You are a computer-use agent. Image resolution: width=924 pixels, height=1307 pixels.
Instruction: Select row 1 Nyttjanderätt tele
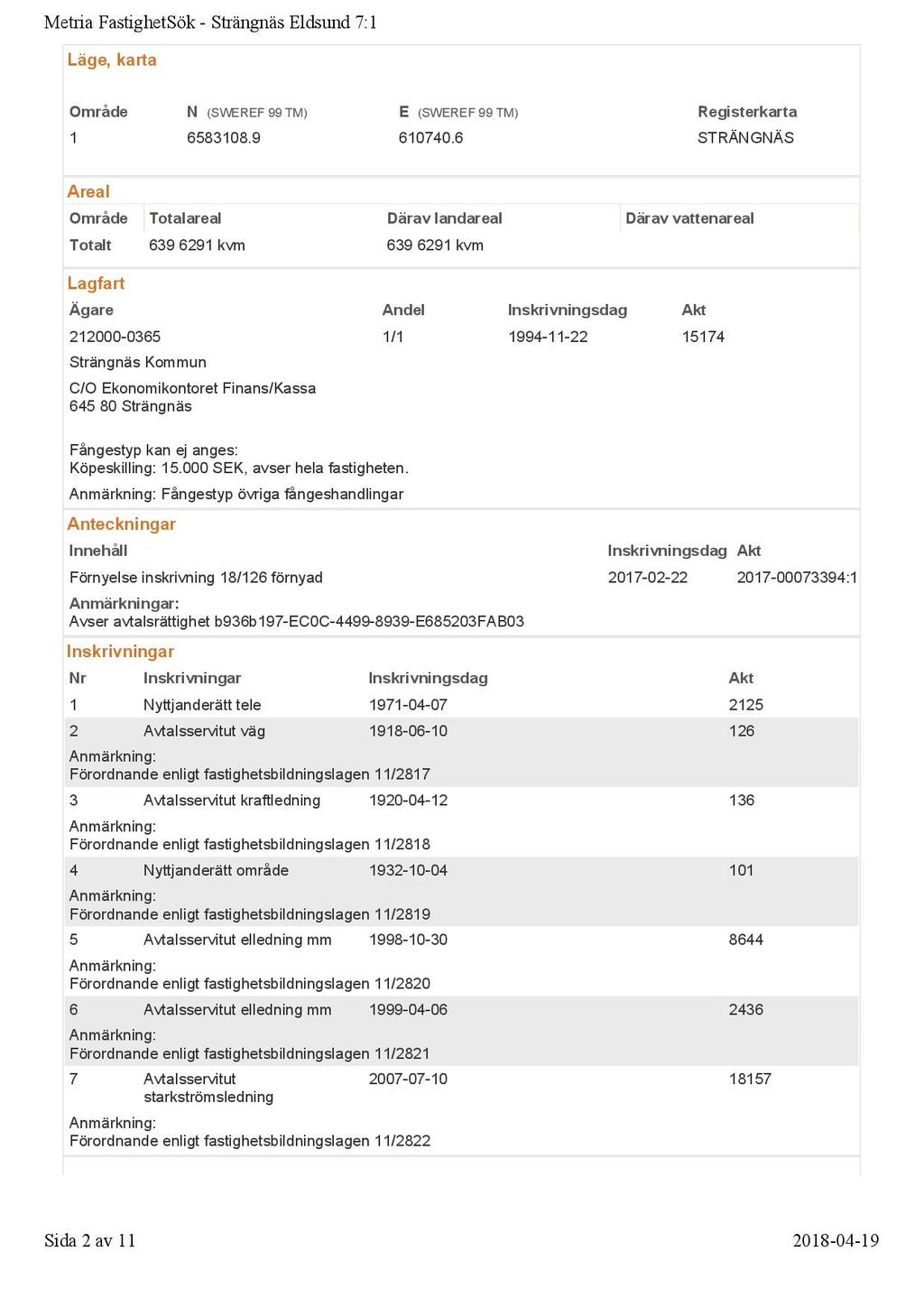461,705
